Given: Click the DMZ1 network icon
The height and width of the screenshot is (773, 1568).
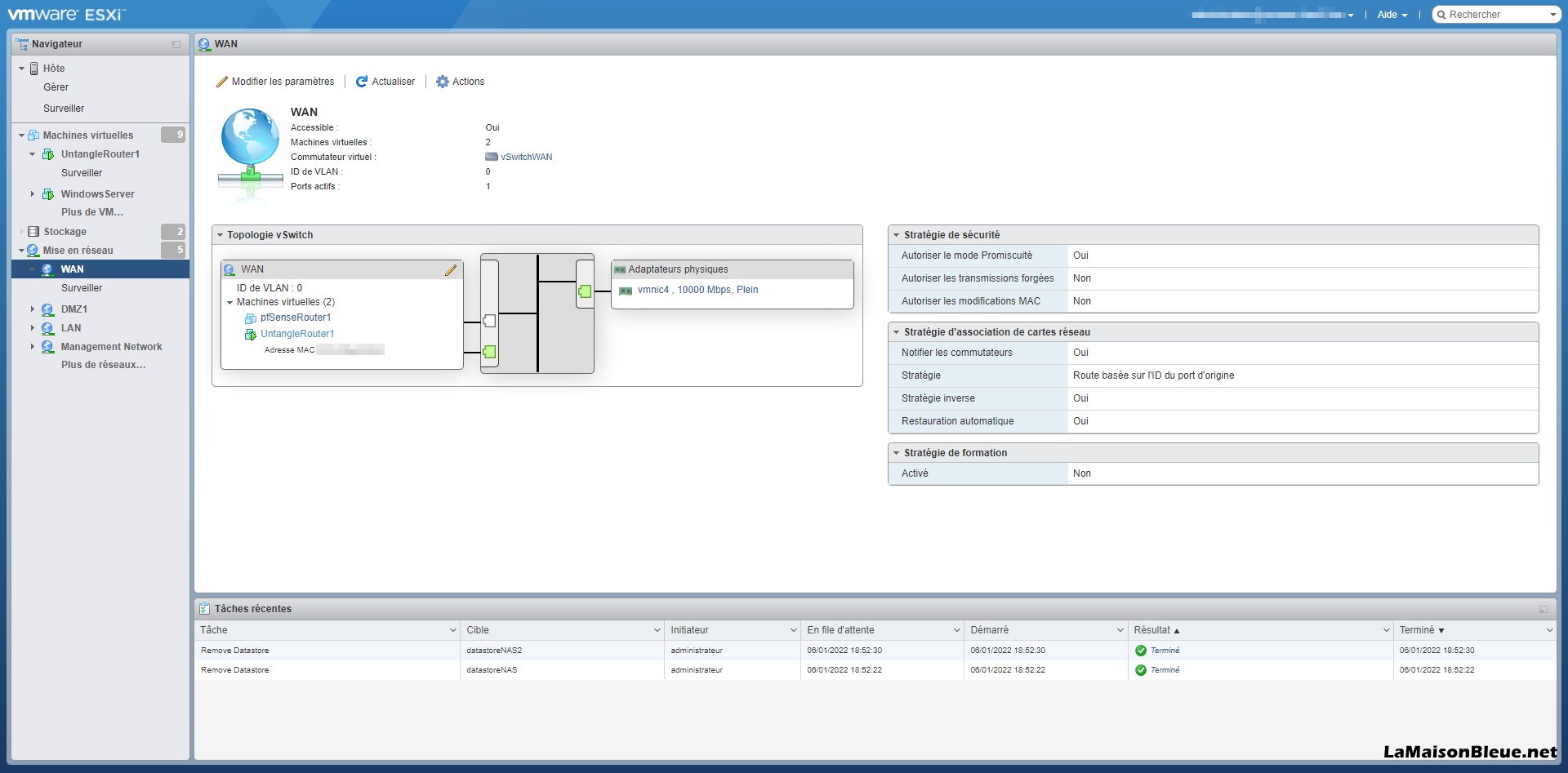Looking at the screenshot, I should tap(47, 309).
